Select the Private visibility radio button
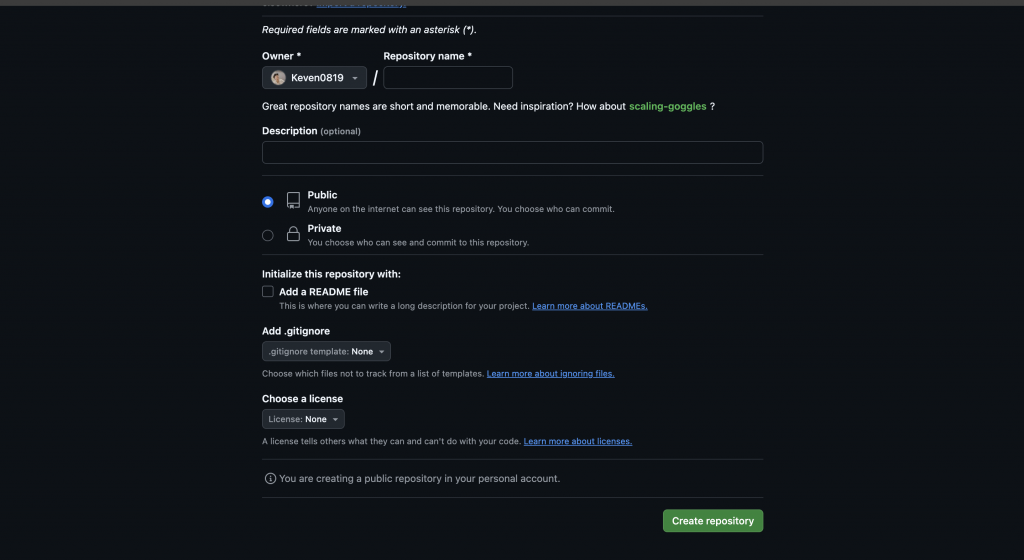This screenshot has width=1024, height=560. (x=268, y=236)
